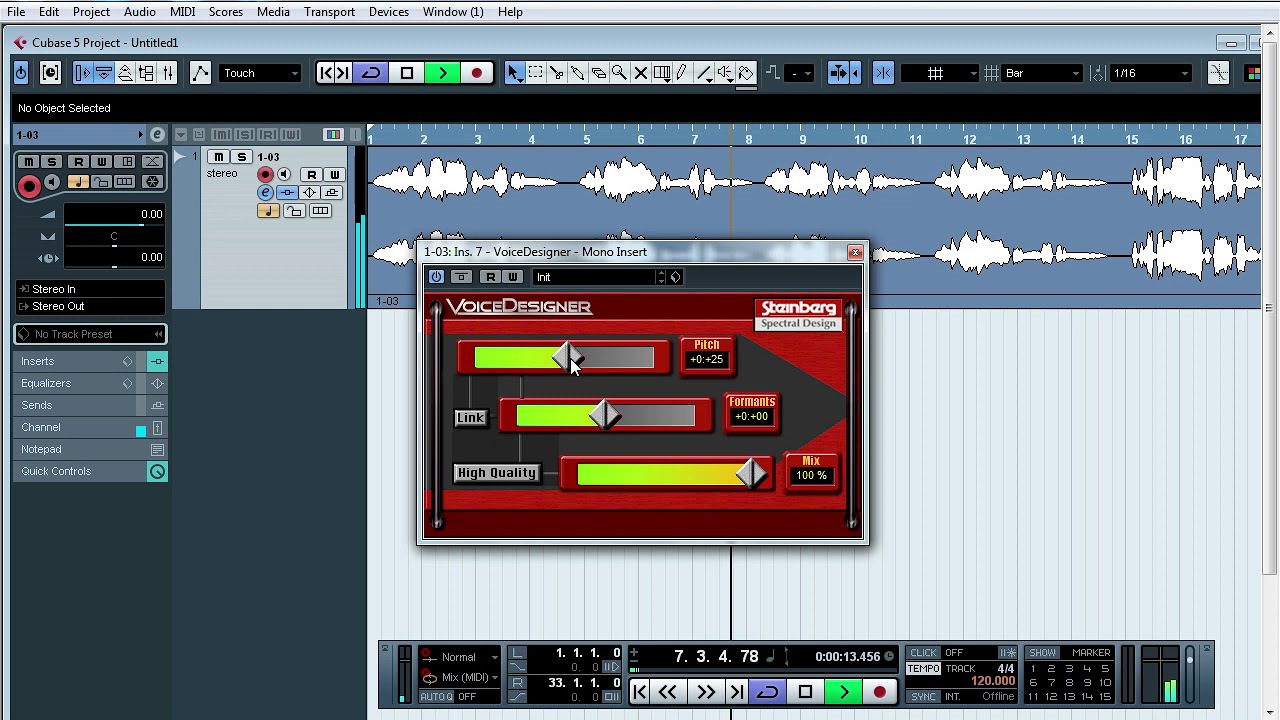Open the 1/16 quantize dropdown
Image resolution: width=1280 pixels, height=720 pixels.
[1151, 73]
